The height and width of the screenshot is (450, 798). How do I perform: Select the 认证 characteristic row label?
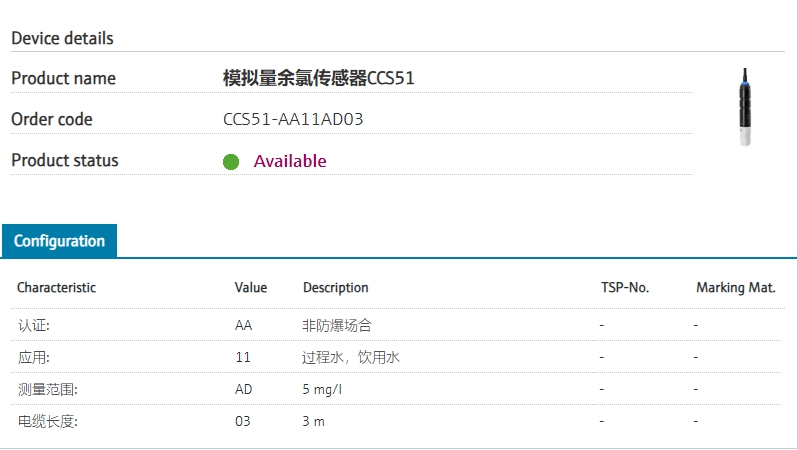(x=33, y=325)
